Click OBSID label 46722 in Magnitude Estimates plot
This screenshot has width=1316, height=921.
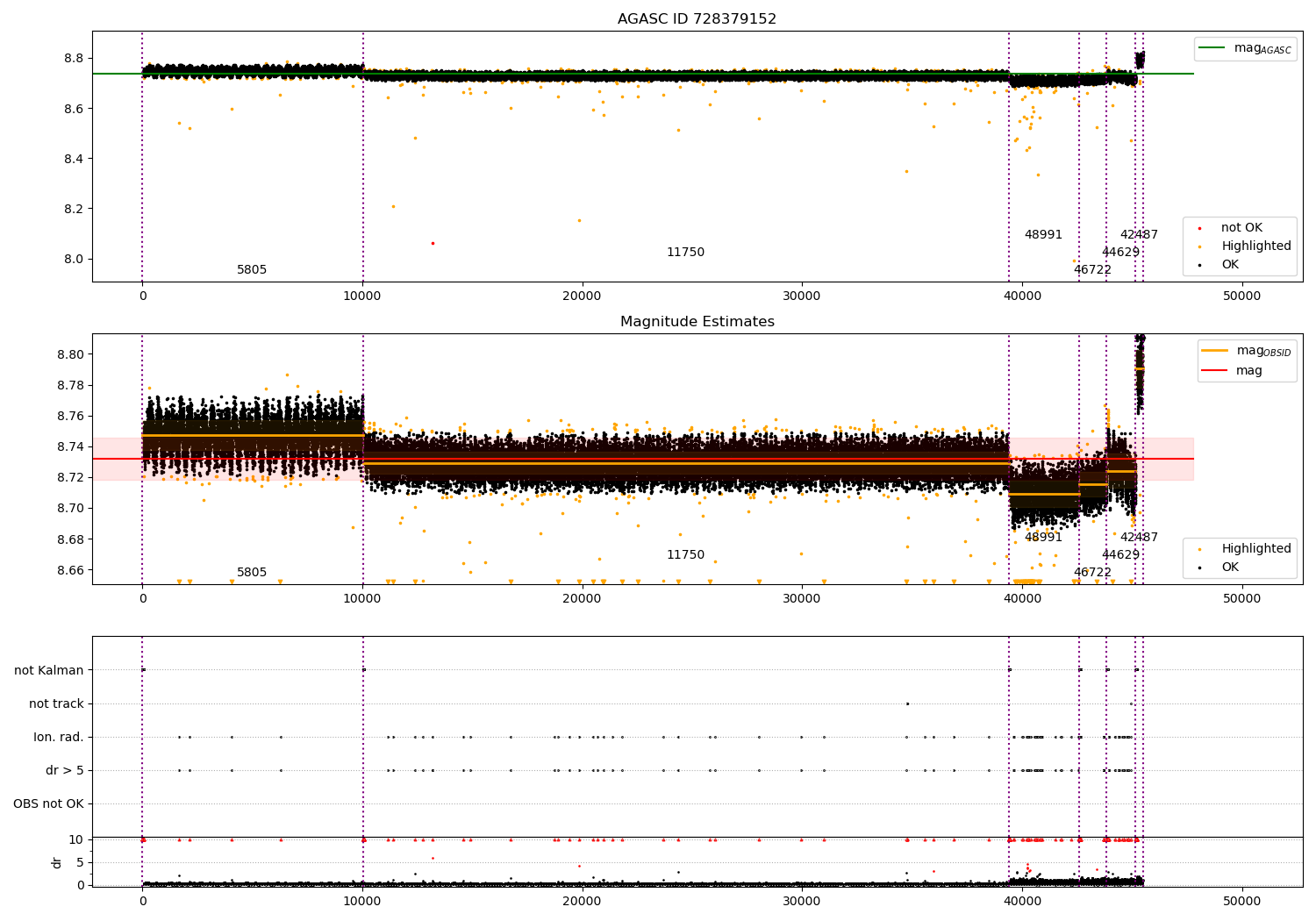click(x=1092, y=573)
